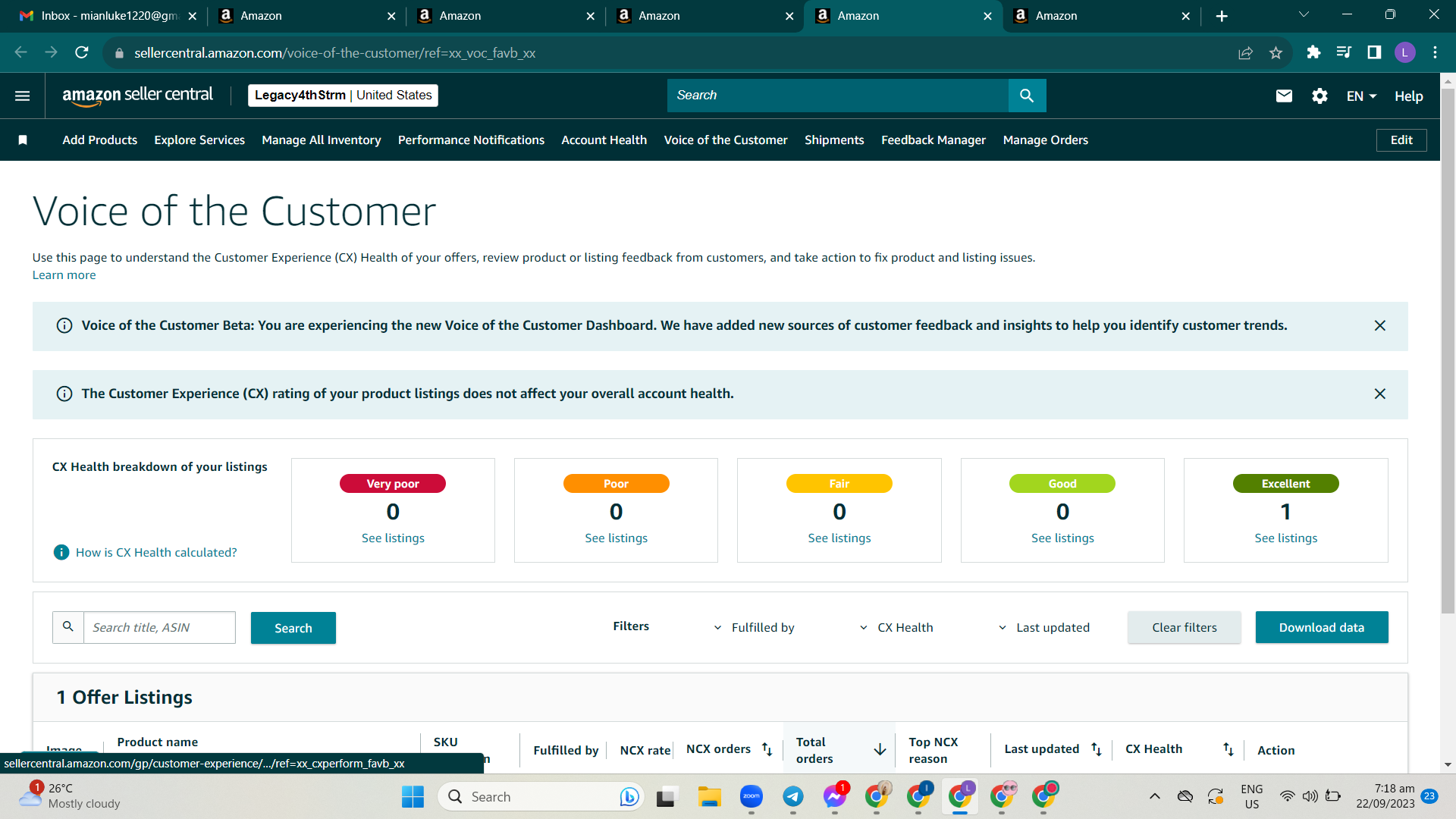Open Feedback Manager
The image size is (1456, 819).
934,140
